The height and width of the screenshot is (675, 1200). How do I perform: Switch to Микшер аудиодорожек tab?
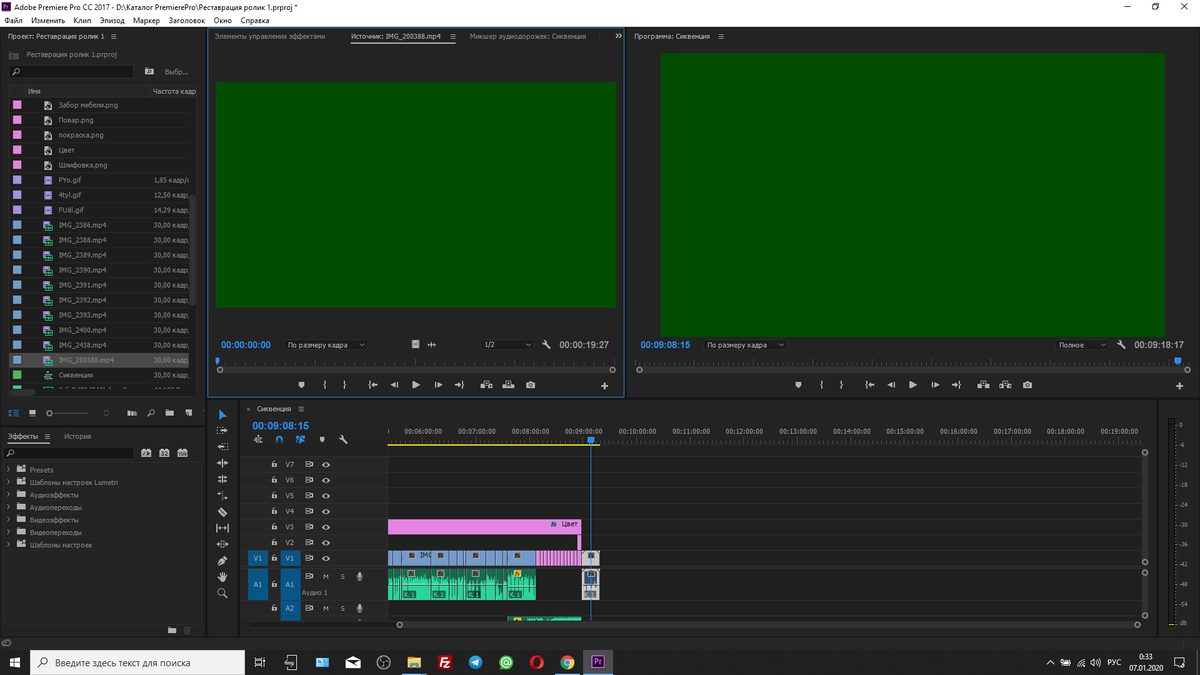528,36
